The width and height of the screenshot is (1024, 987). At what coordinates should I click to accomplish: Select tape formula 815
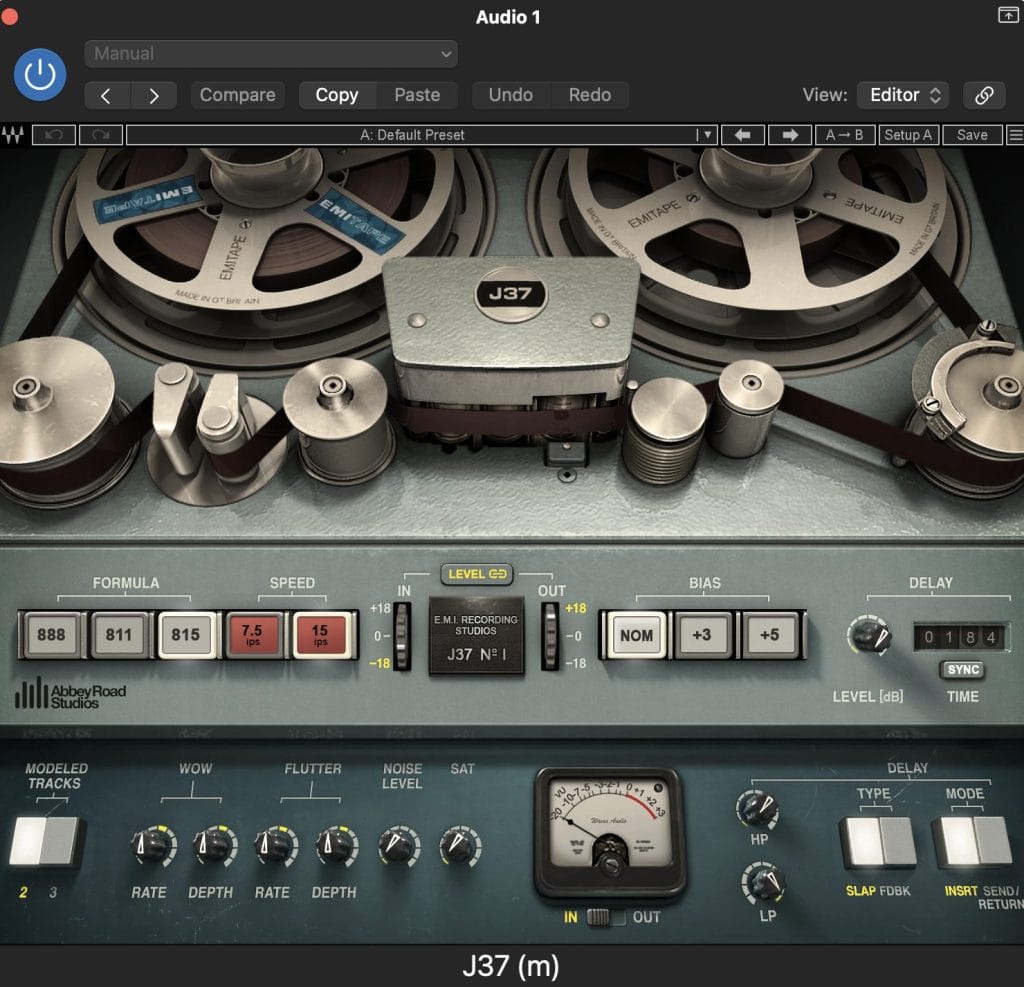point(186,635)
